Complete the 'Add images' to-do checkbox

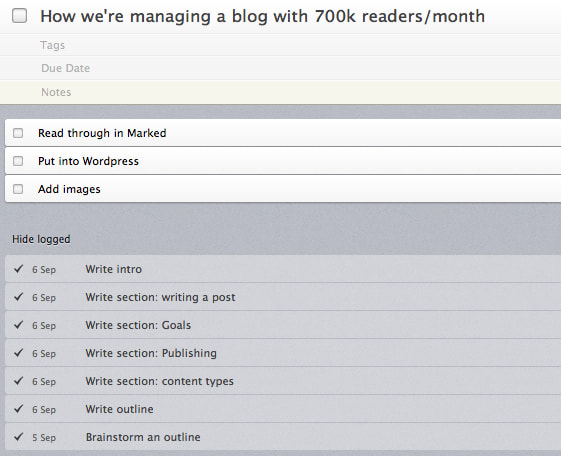pyautogui.click(x=18, y=189)
